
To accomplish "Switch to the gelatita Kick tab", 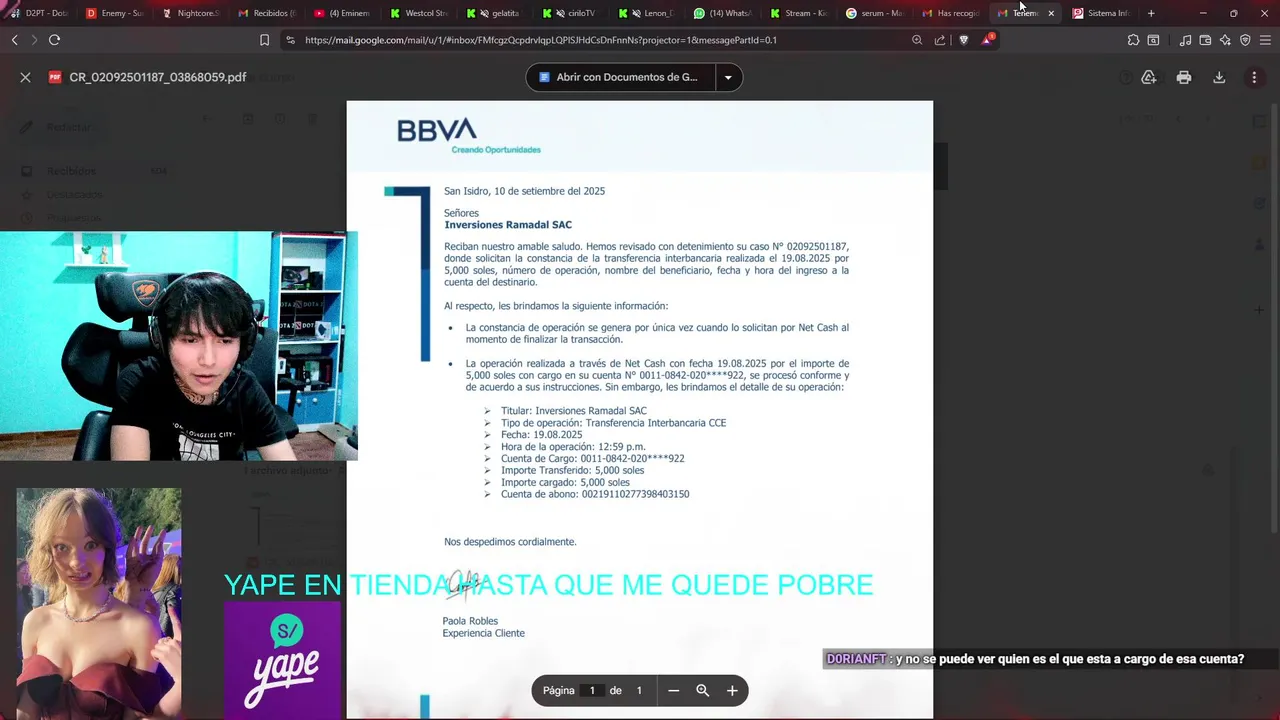I will coord(495,13).
